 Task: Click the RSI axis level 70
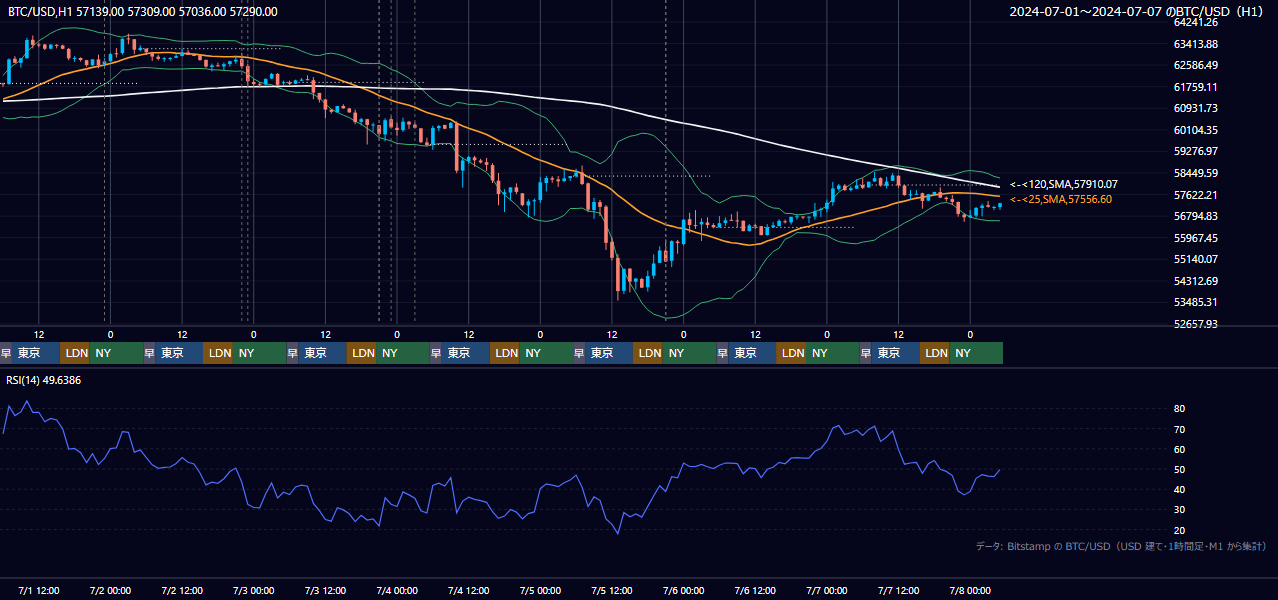pos(1179,429)
